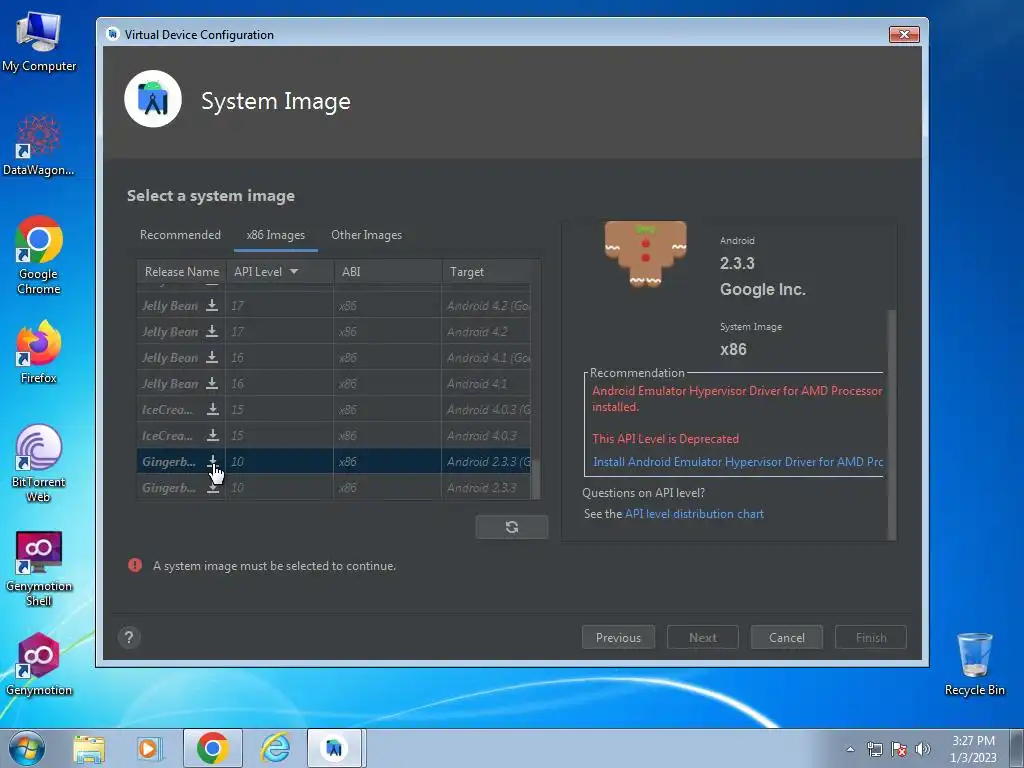
Task: Click the details panel vertical scrollbar
Action: pos(891,424)
